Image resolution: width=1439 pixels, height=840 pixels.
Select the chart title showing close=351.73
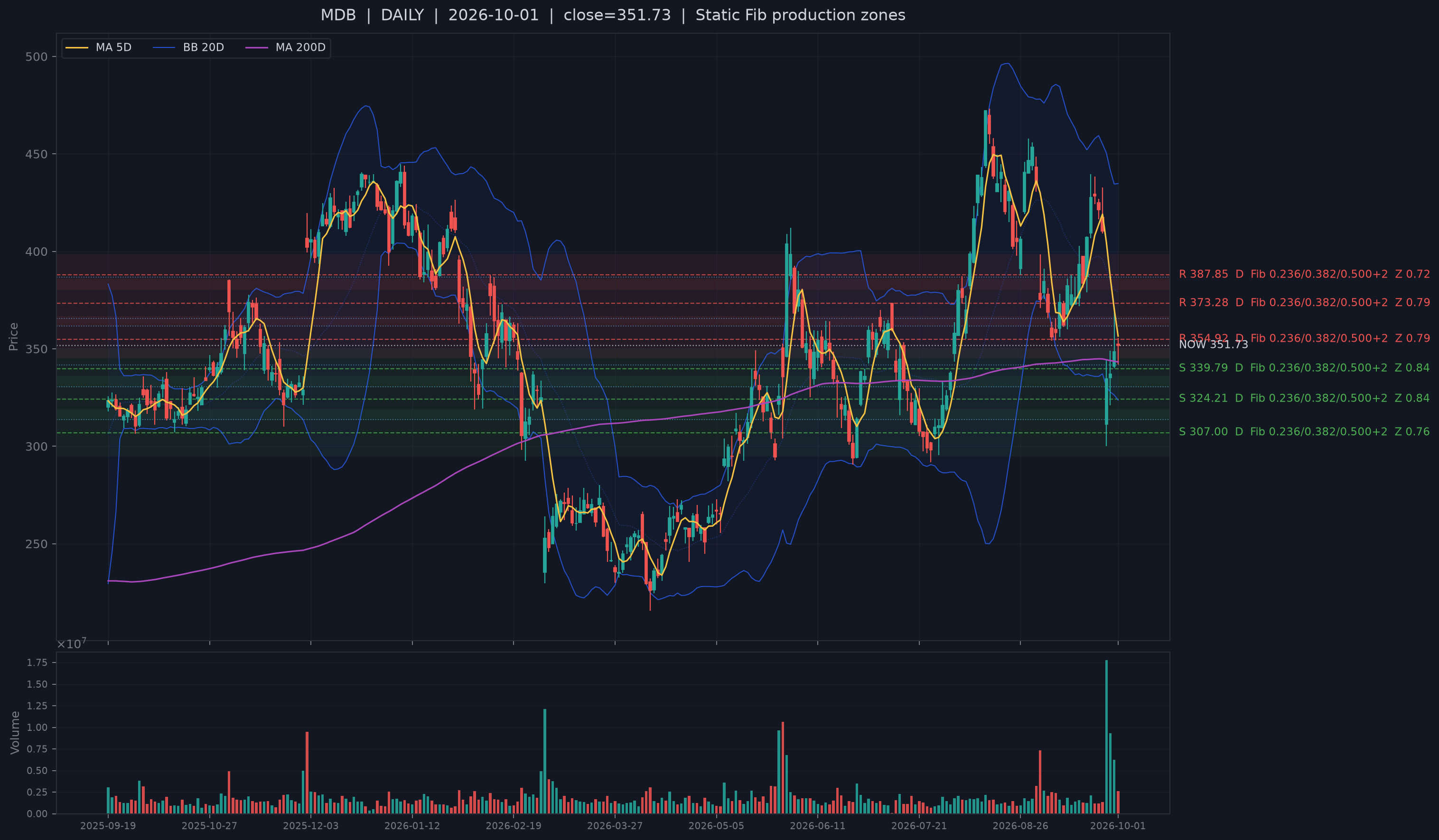coord(613,15)
